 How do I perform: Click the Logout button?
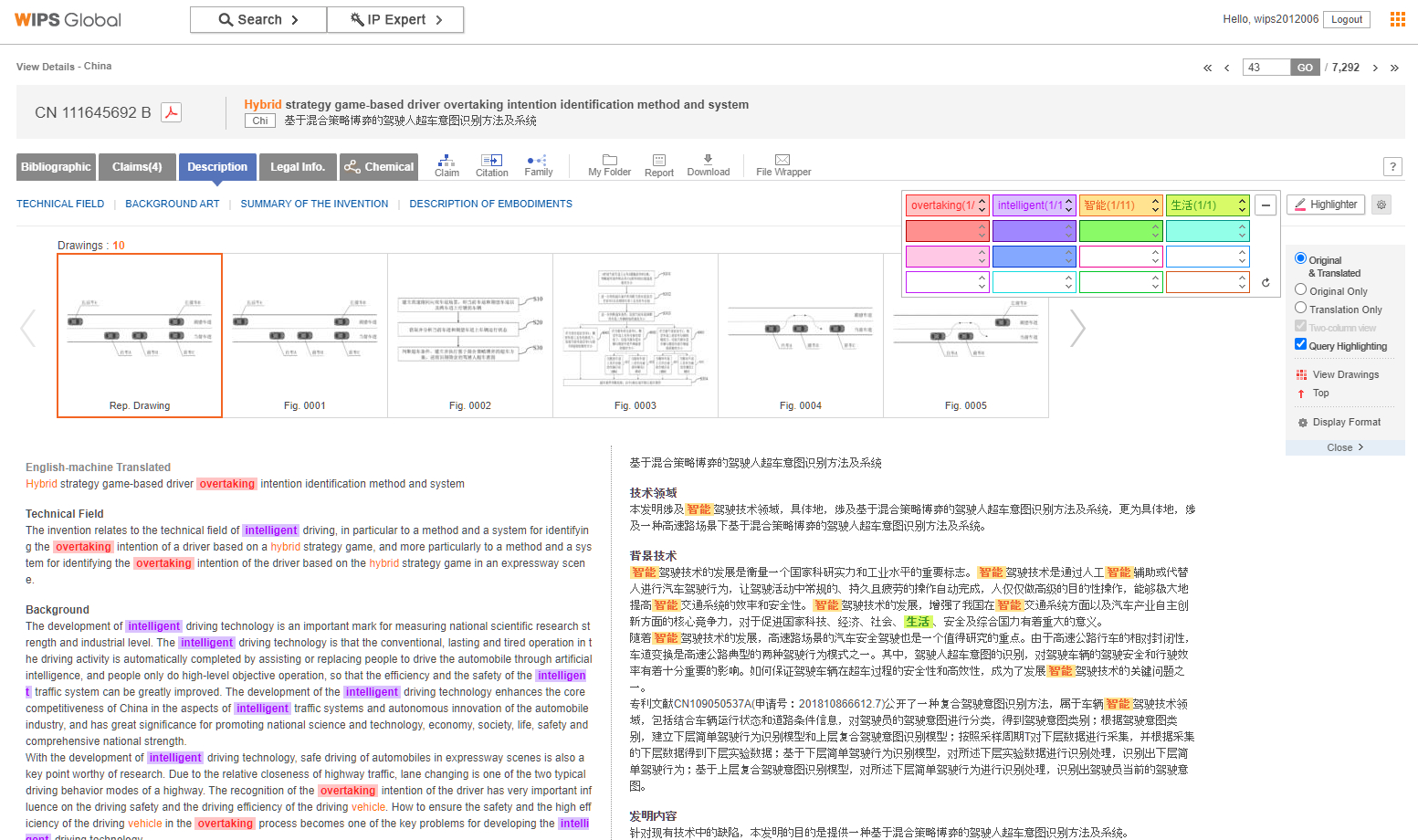(x=1347, y=19)
